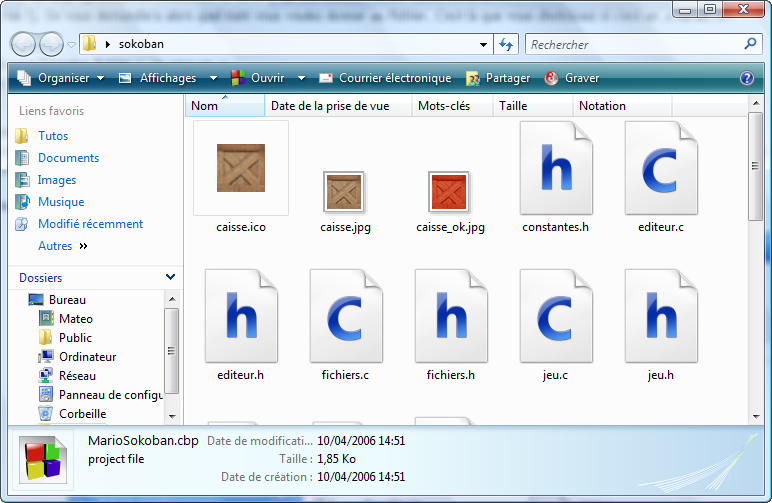Click the refresh button beside address bar
772x503 pixels.
point(506,45)
